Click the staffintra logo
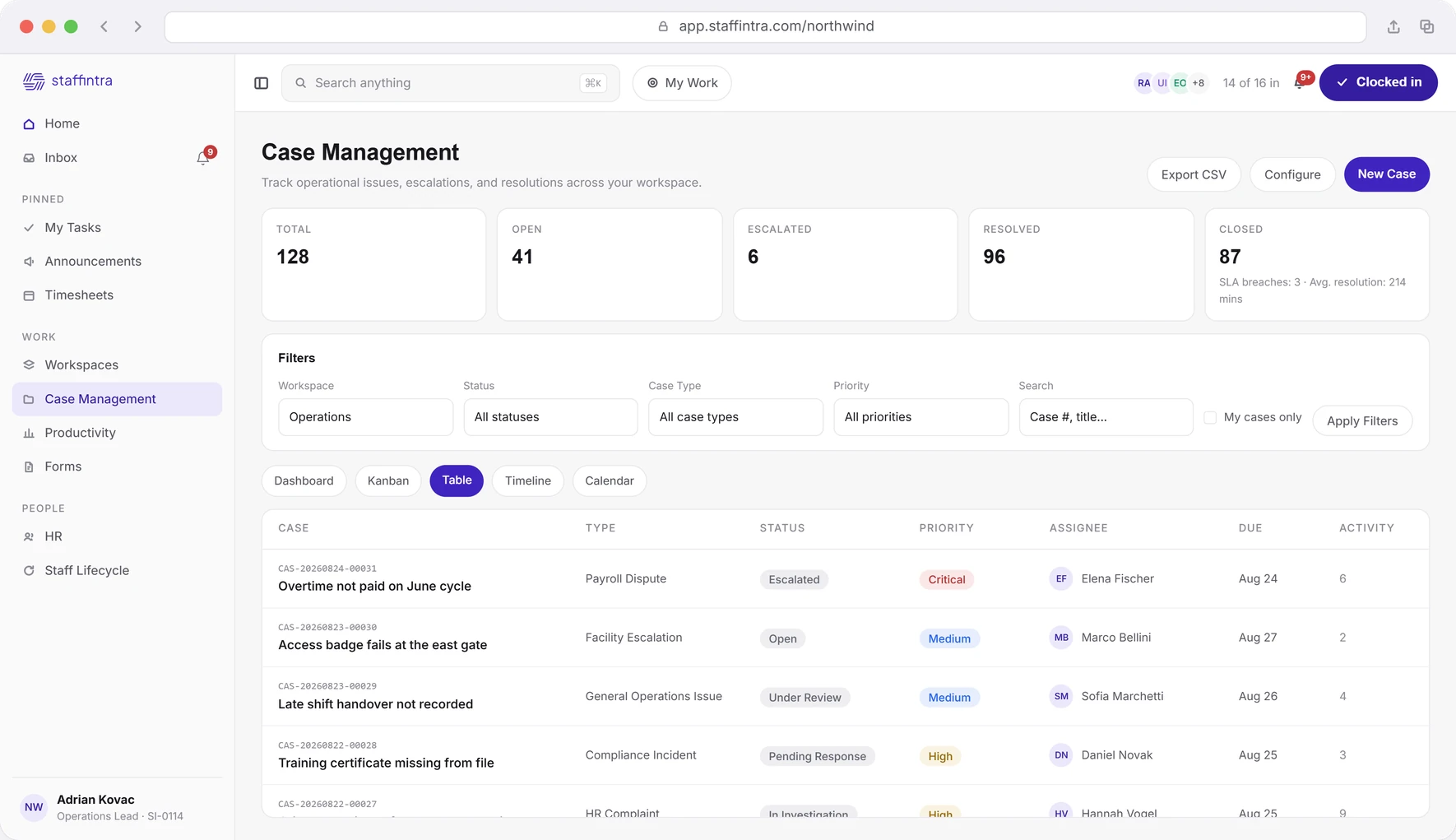 (67, 81)
